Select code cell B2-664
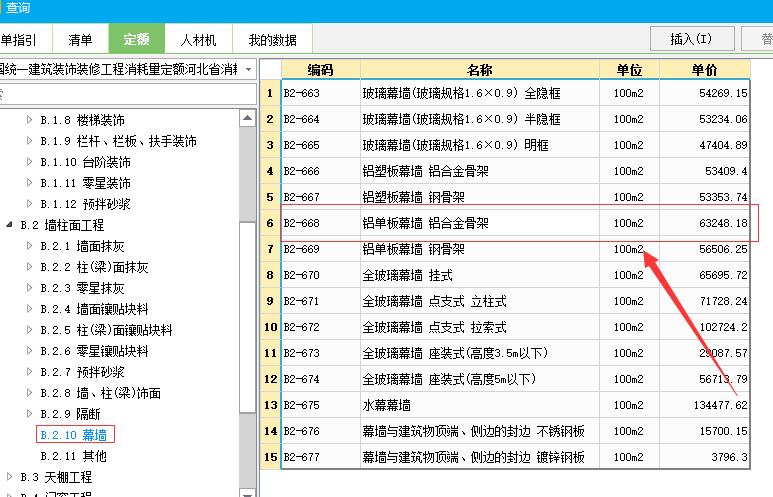Viewport: 773px width, 497px height. pos(320,119)
